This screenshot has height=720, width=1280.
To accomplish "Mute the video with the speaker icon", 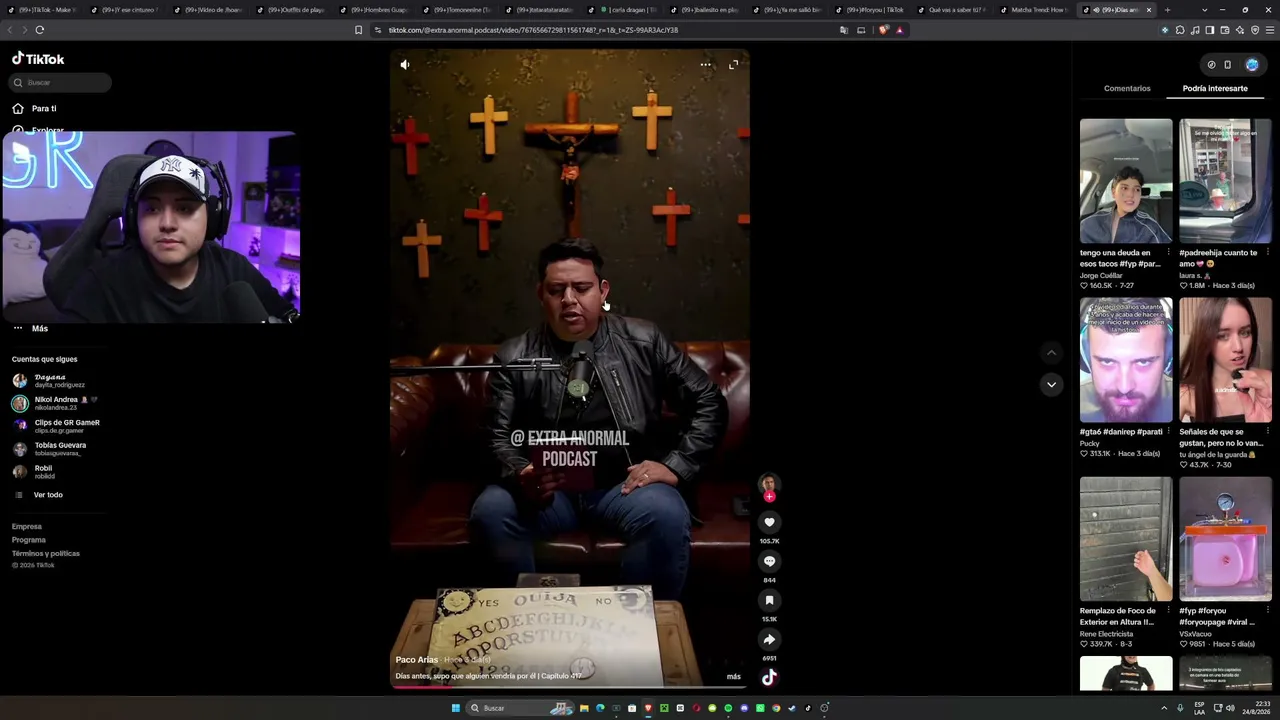I will pyautogui.click(x=405, y=64).
